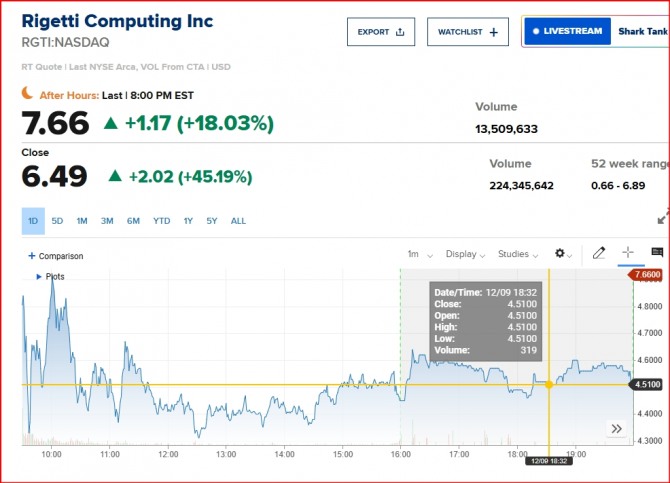670x483 pixels.
Task: Show the ALL time range
Action: coord(238,221)
